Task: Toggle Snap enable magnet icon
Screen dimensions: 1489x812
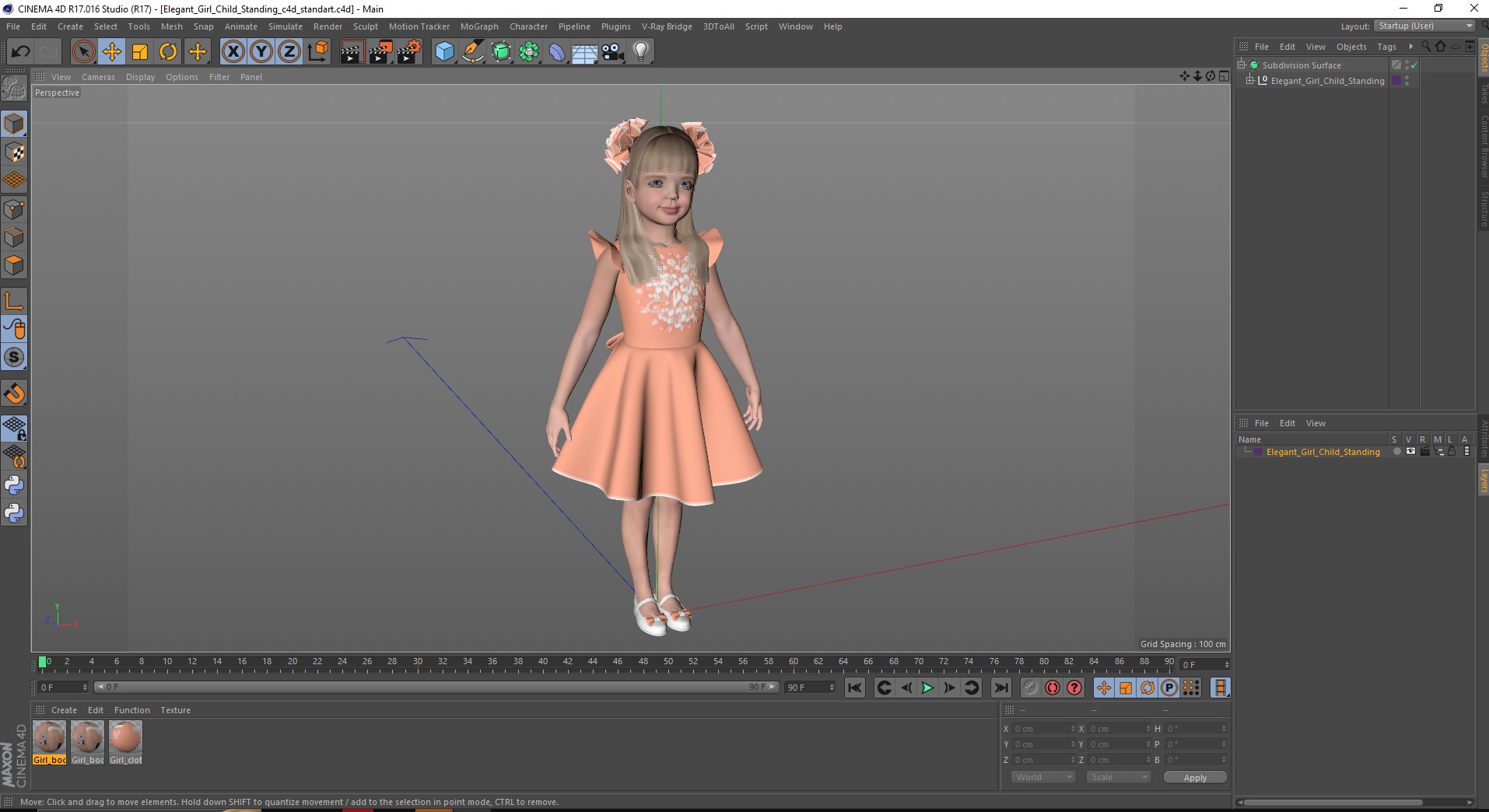Action: 14,393
